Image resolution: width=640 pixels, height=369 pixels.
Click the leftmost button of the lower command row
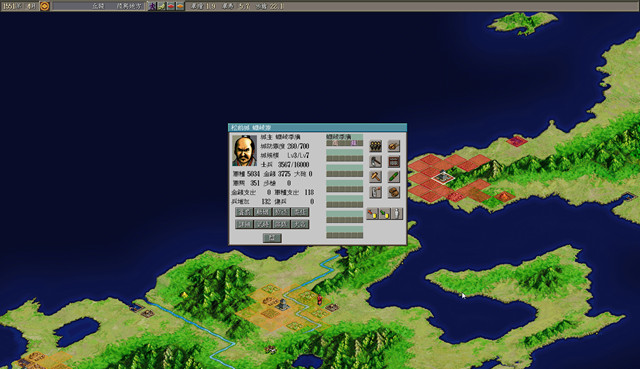244,224
